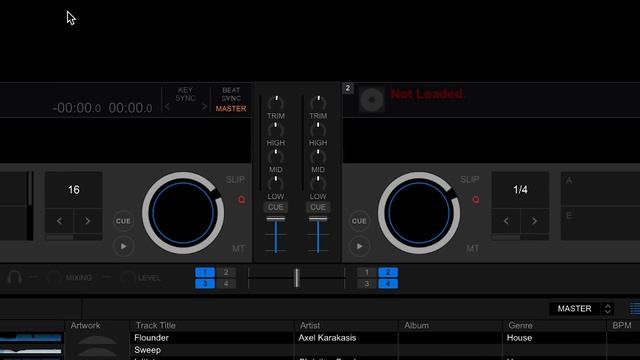Click channel 2 HIGH EQ knob
The image size is (640, 360).
318,130
